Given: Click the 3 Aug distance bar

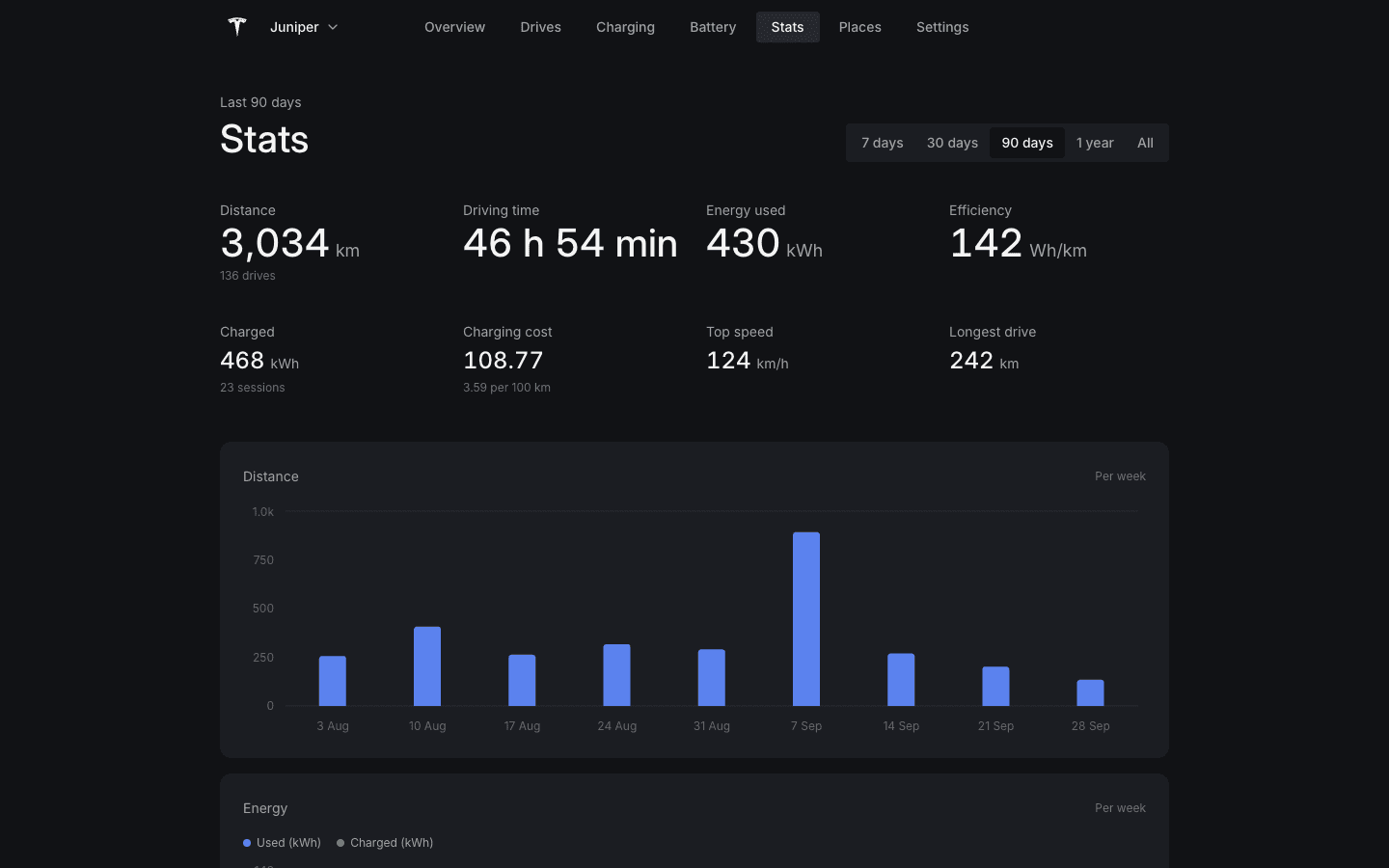Looking at the screenshot, I should (333, 681).
